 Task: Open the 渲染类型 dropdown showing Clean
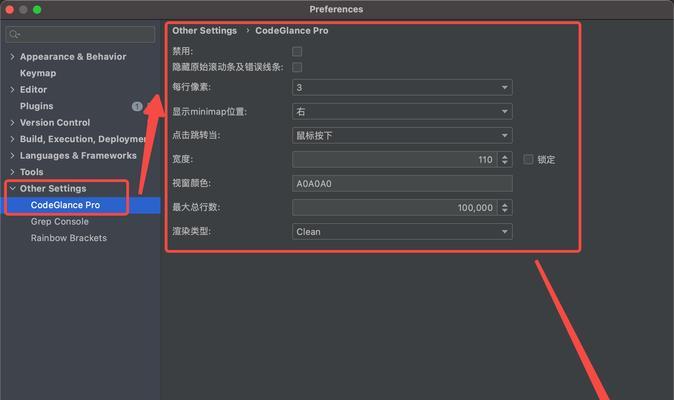402,232
